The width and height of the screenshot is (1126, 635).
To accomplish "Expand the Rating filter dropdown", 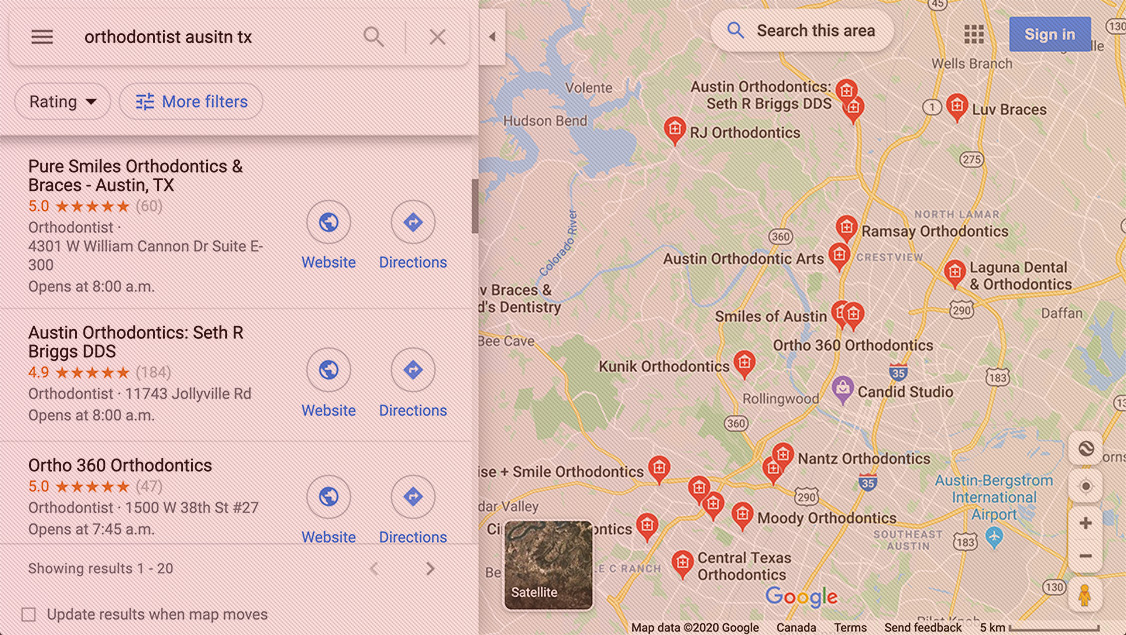I will click(x=62, y=102).
